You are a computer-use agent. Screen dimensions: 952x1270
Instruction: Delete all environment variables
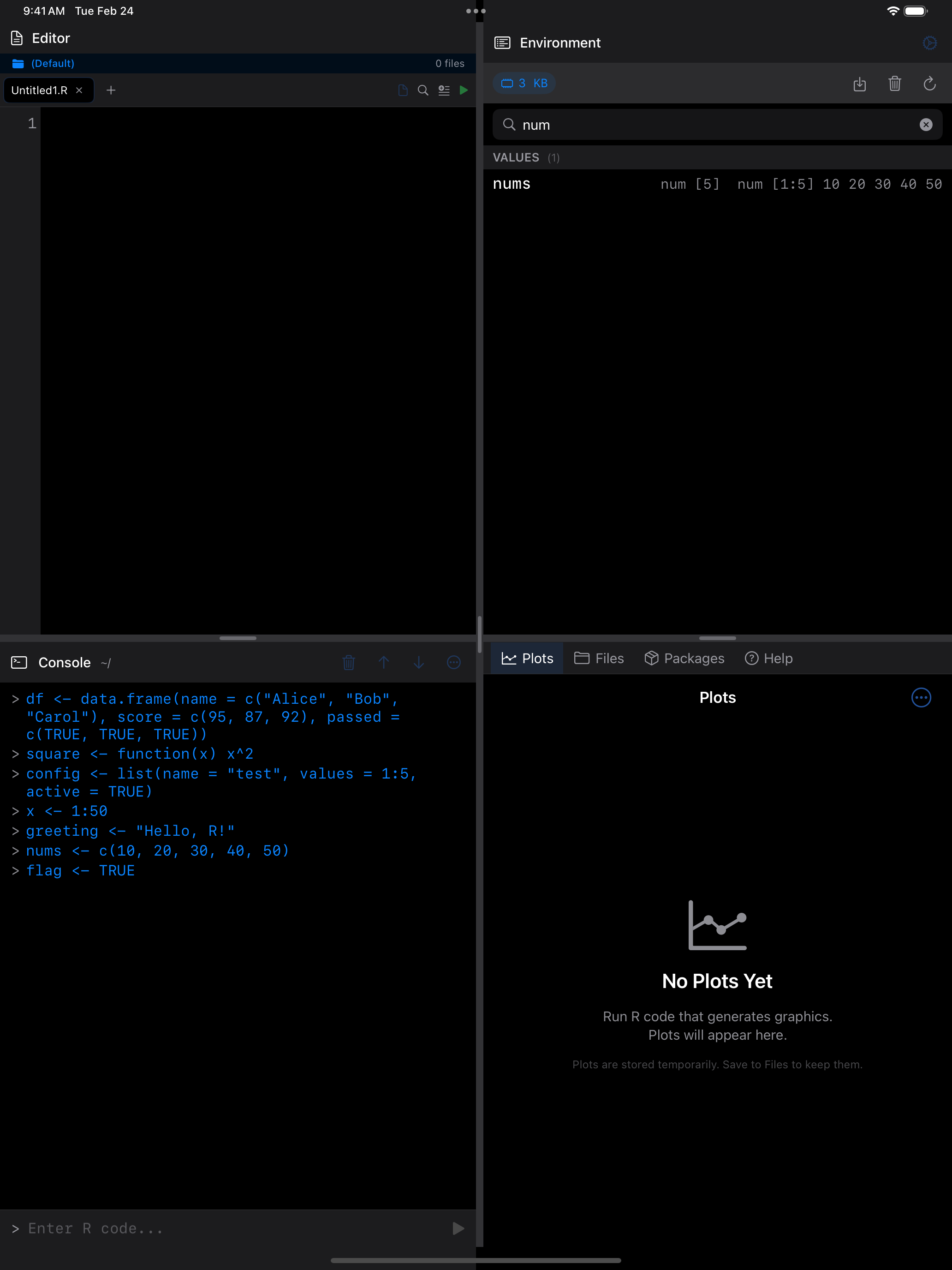895,84
